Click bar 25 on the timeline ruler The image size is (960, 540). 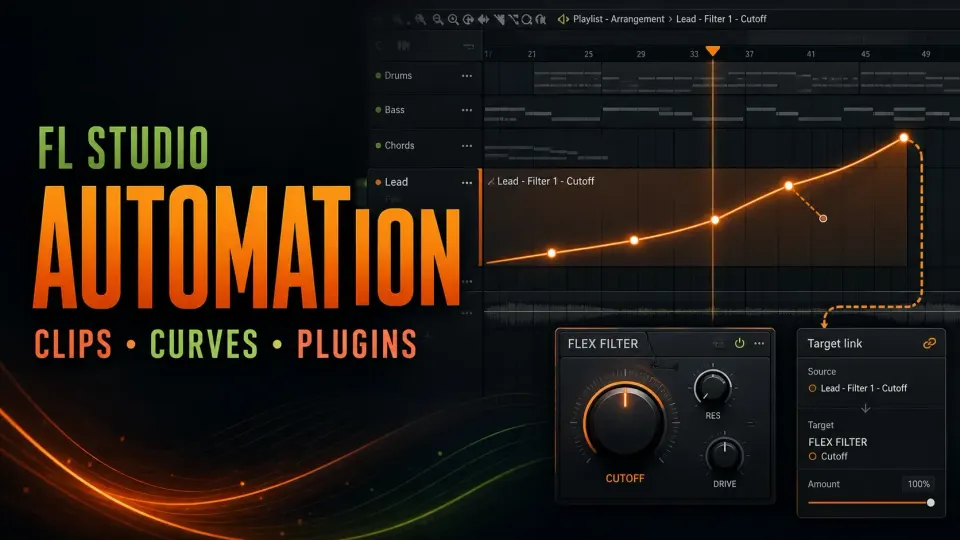tap(588, 54)
